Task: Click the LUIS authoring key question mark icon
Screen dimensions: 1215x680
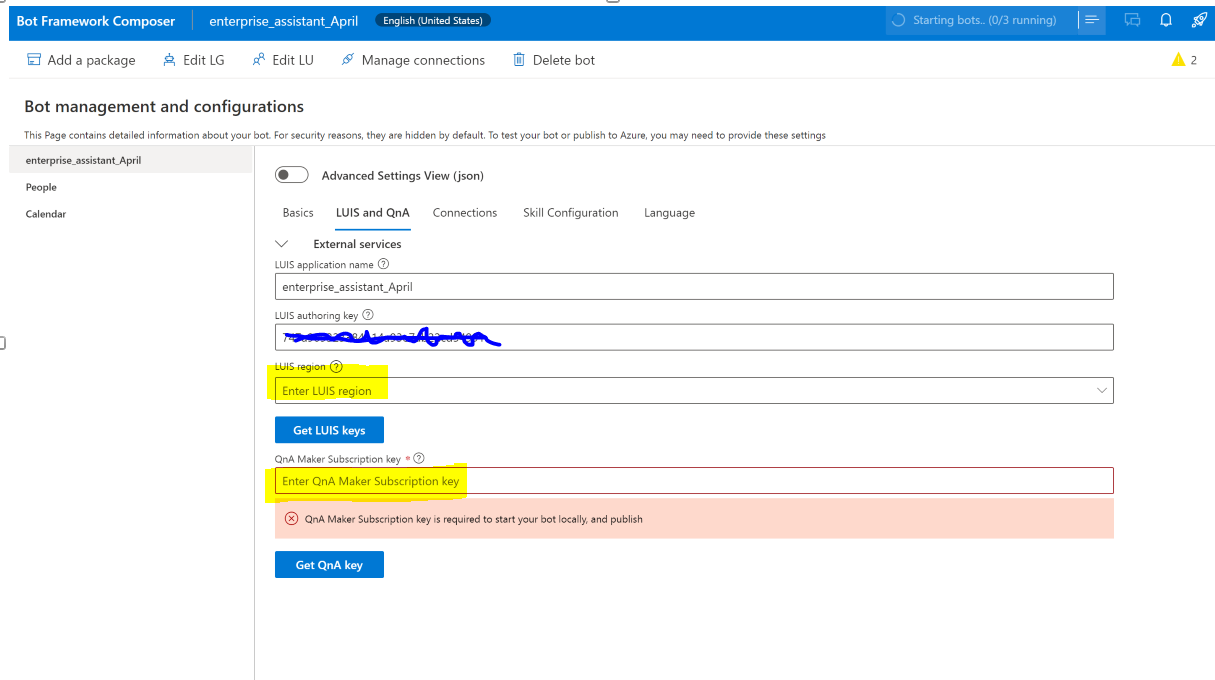Action: [366, 314]
